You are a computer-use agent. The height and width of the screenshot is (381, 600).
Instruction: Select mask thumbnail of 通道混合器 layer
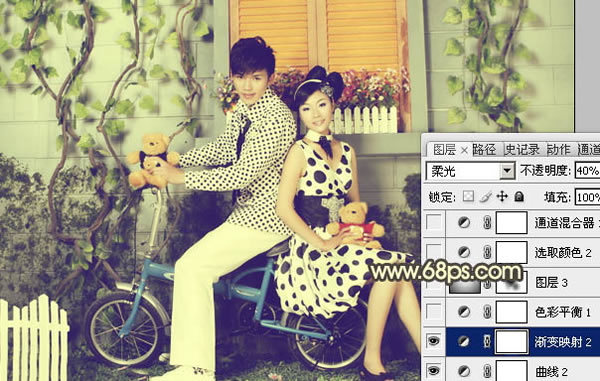click(x=512, y=223)
